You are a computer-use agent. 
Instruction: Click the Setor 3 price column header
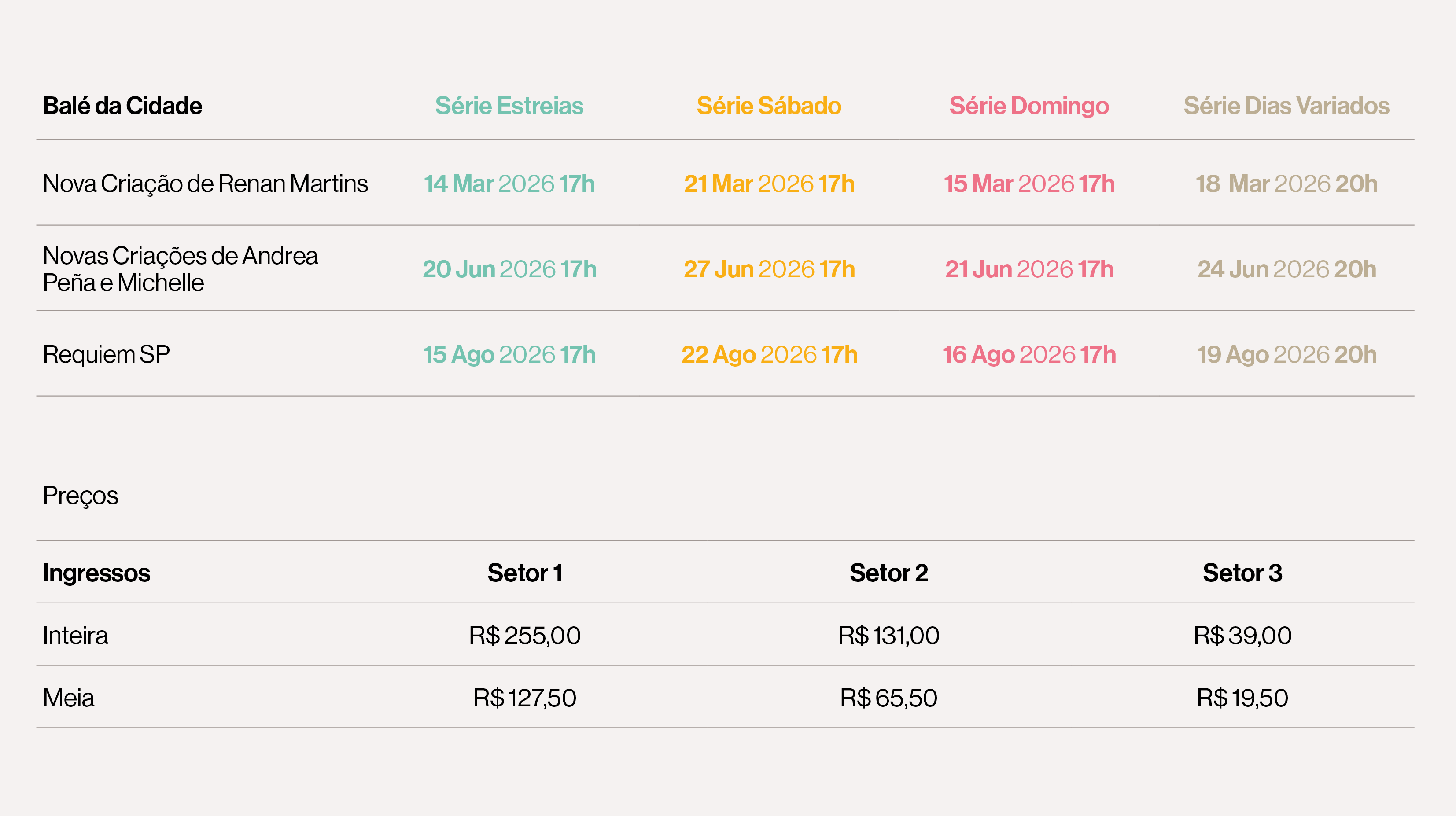1242,573
